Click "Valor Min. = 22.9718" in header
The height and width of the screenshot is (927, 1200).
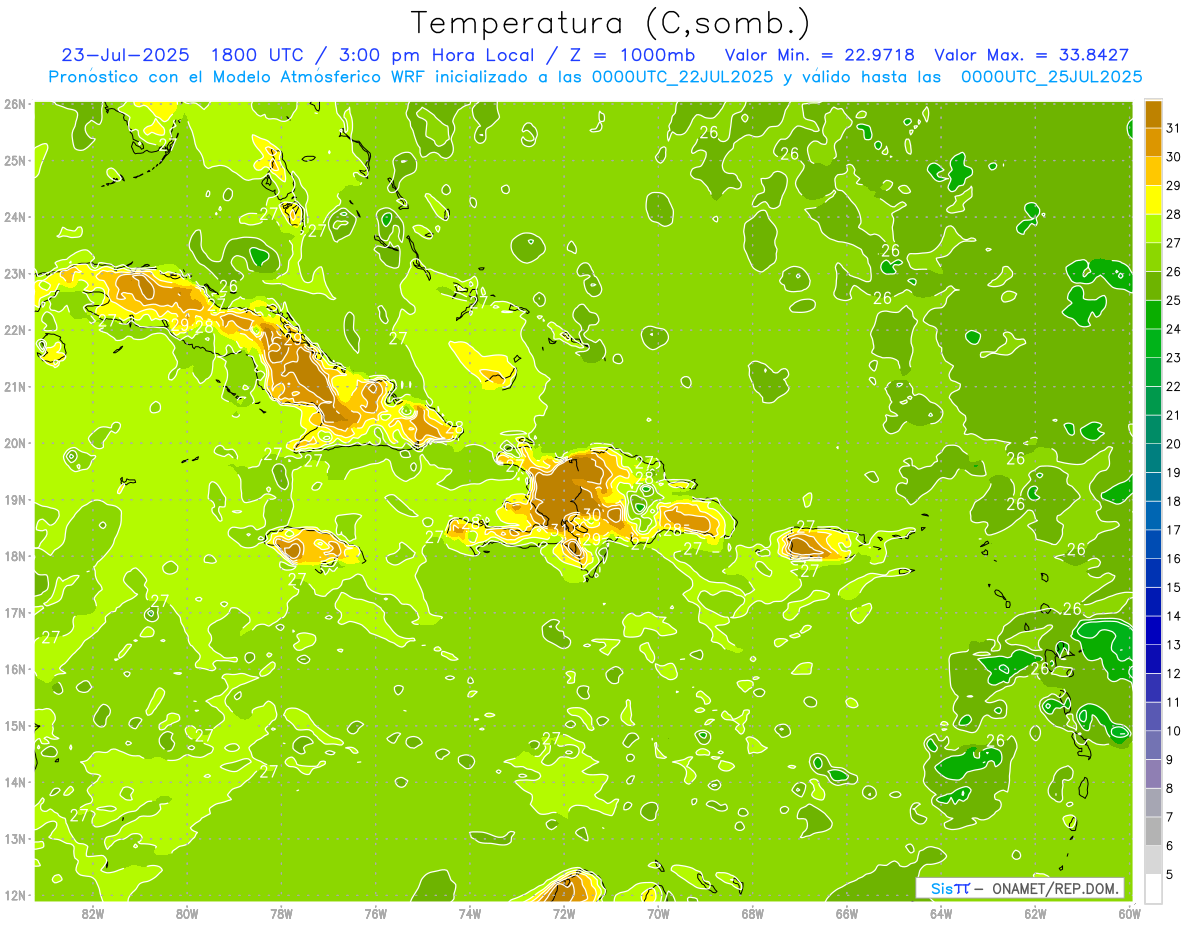820,55
